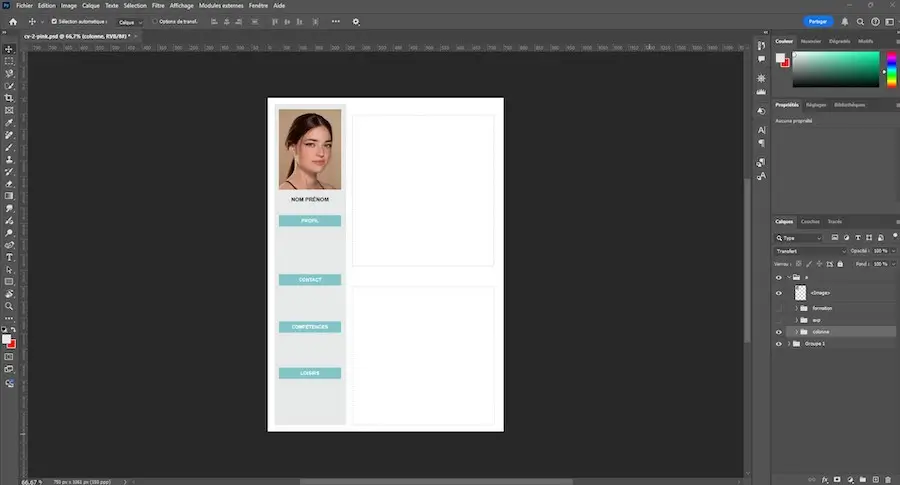This screenshot has height=485, width=900.
Task: Select the Crop tool
Action: (x=9, y=98)
